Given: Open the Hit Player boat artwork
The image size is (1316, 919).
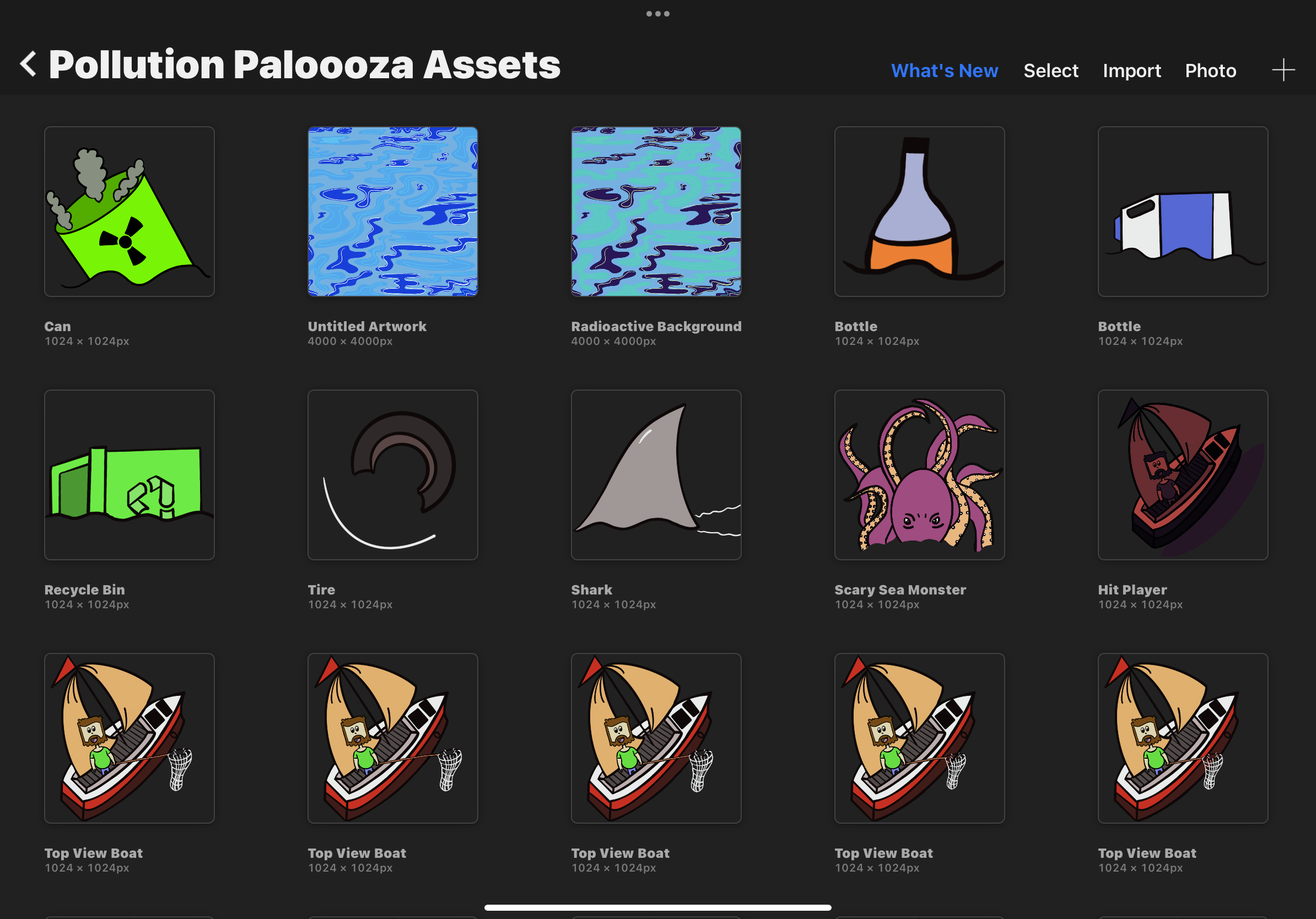Looking at the screenshot, I should [x=1183, y=475].
